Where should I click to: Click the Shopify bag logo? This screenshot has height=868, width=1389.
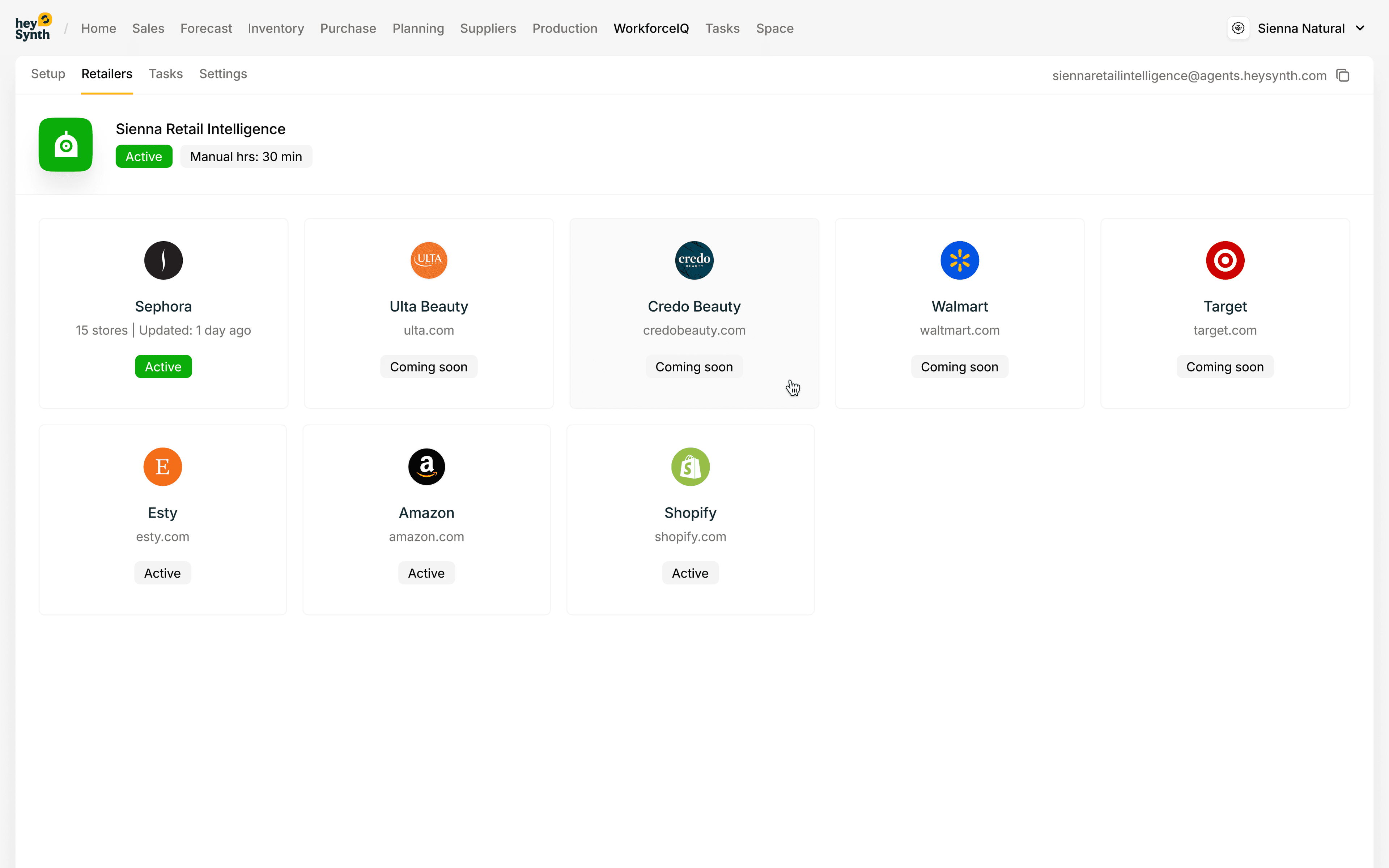691,467
